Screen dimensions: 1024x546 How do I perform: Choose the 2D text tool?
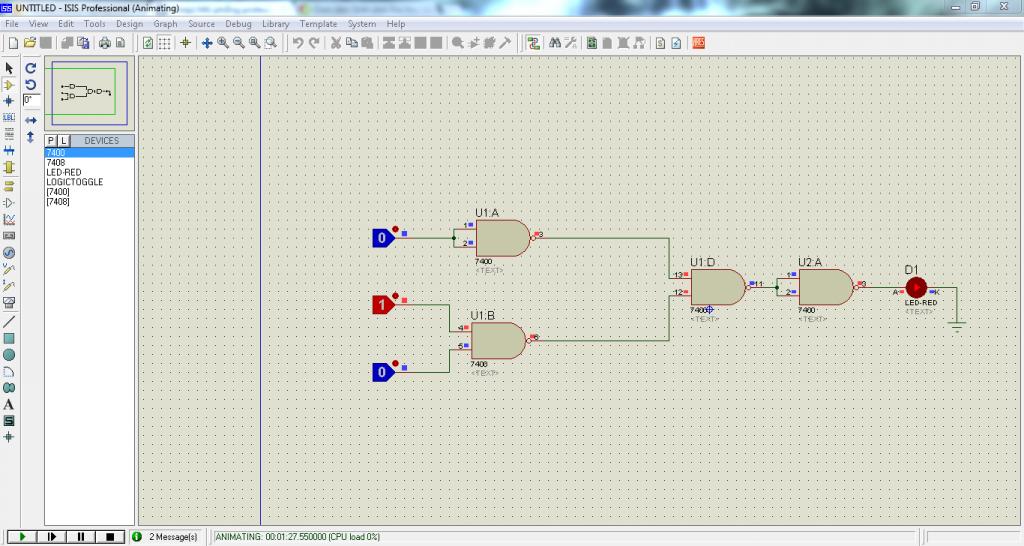(x=9, y=404)
